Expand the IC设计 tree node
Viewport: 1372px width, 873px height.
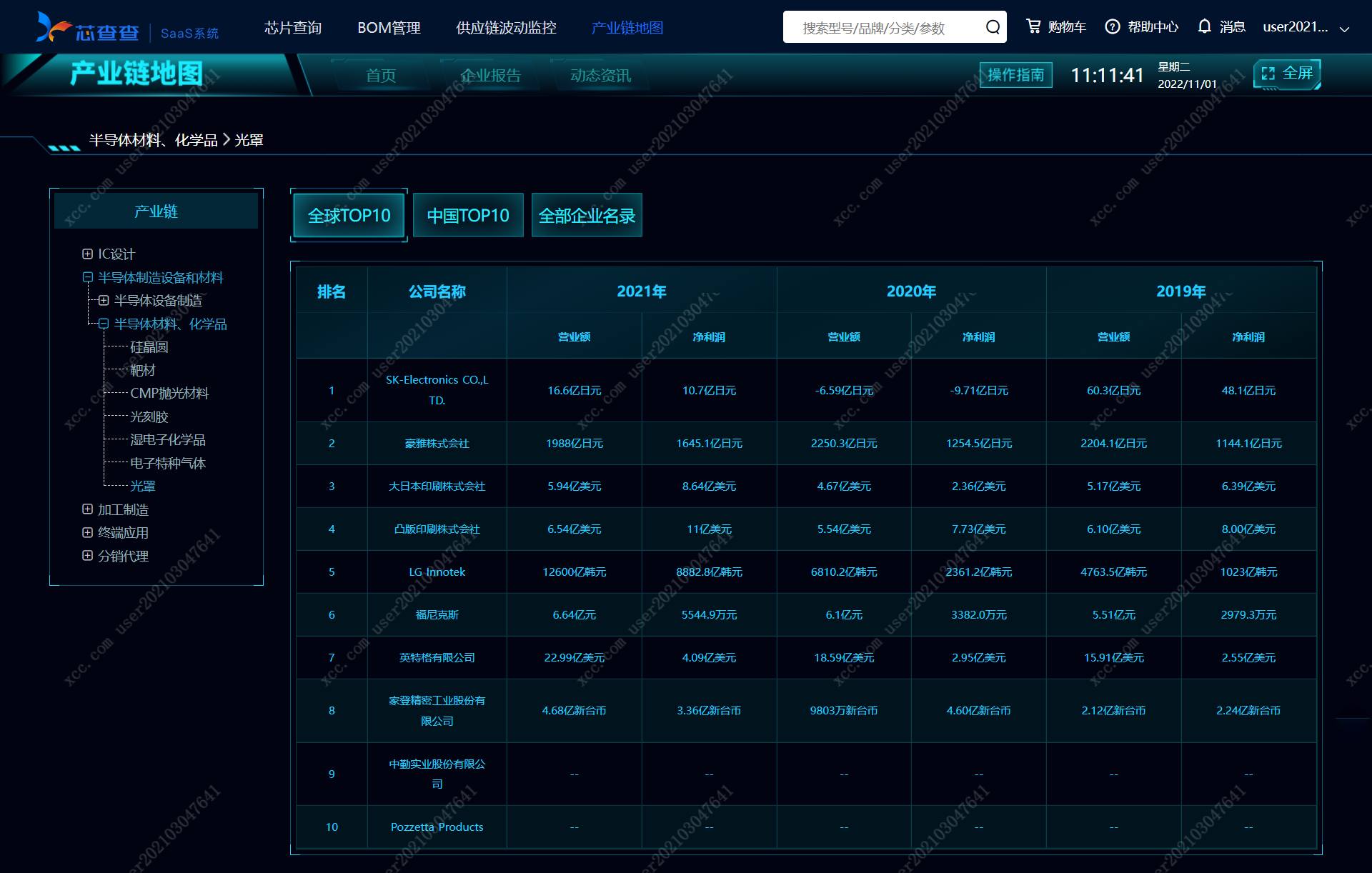(87, 254)
